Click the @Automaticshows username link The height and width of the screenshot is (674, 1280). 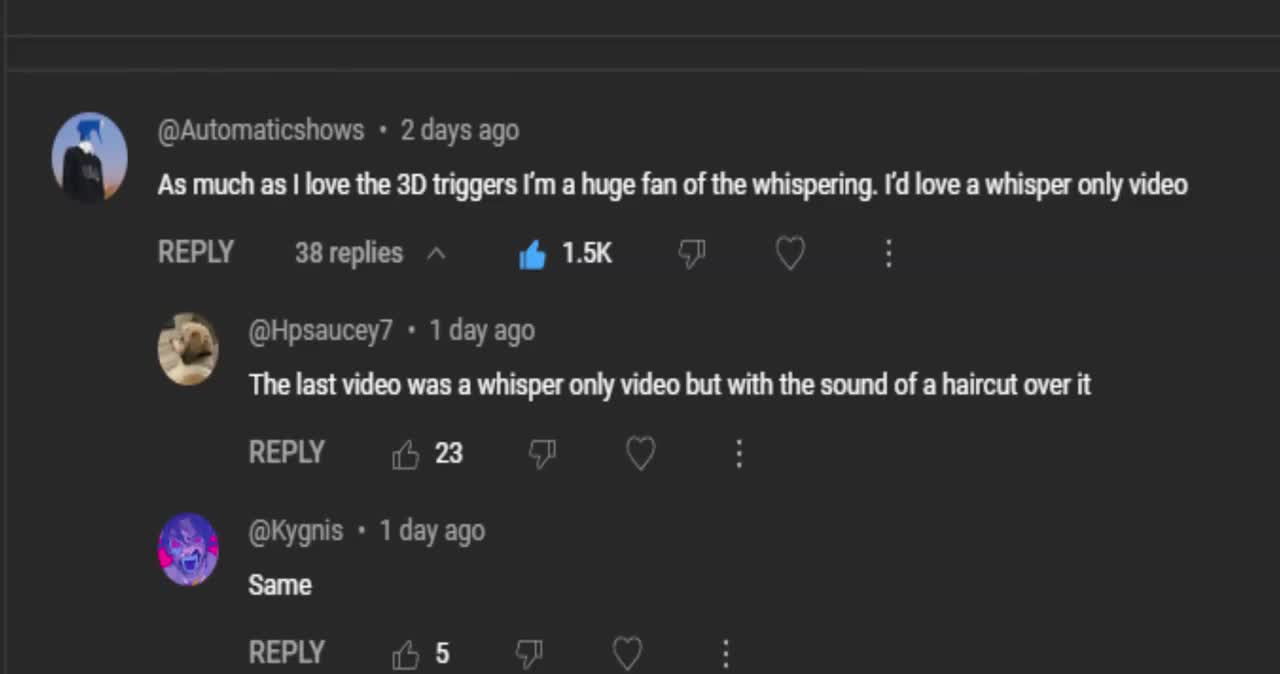[261, 130]
